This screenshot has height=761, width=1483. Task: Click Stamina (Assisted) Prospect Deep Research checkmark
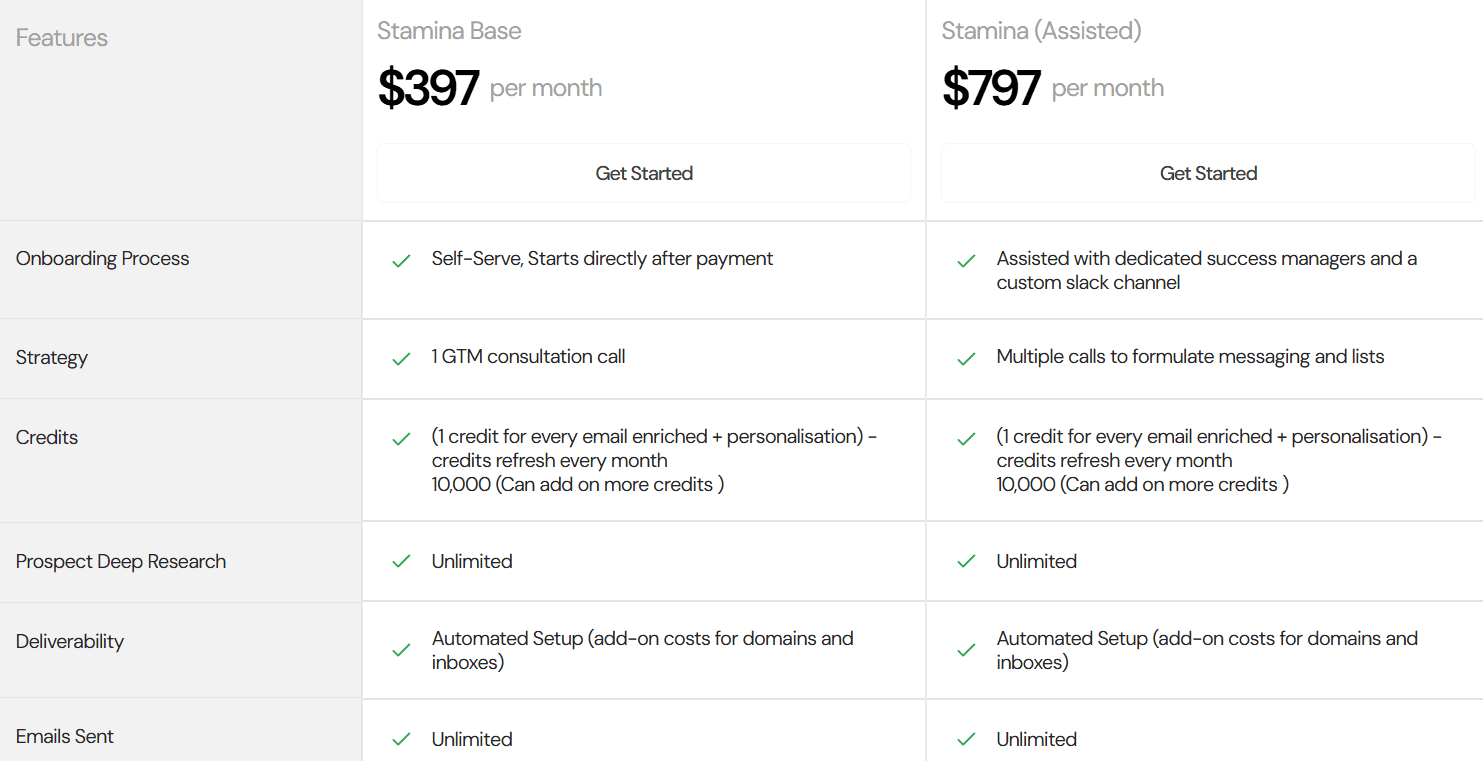point(966,562)
